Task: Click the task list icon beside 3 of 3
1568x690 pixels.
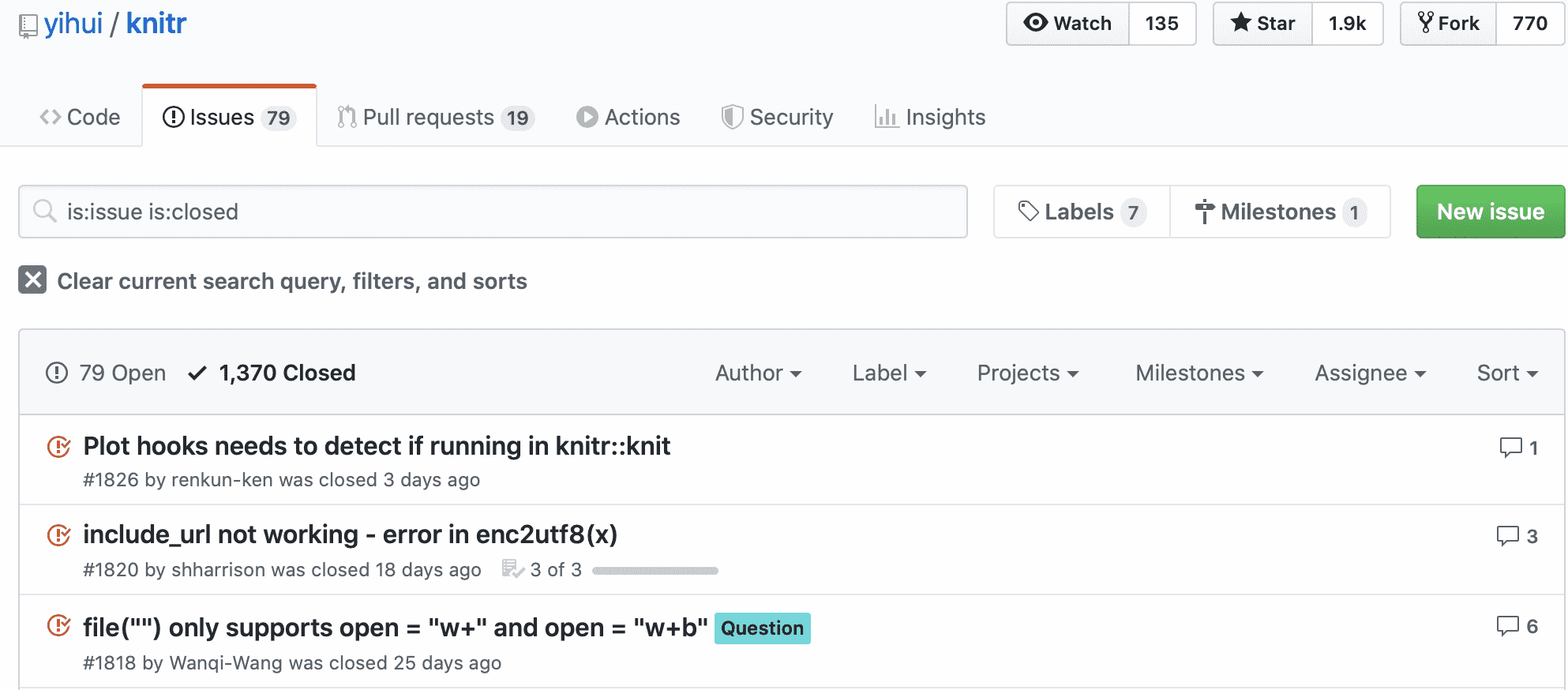Action: point(512,569)
